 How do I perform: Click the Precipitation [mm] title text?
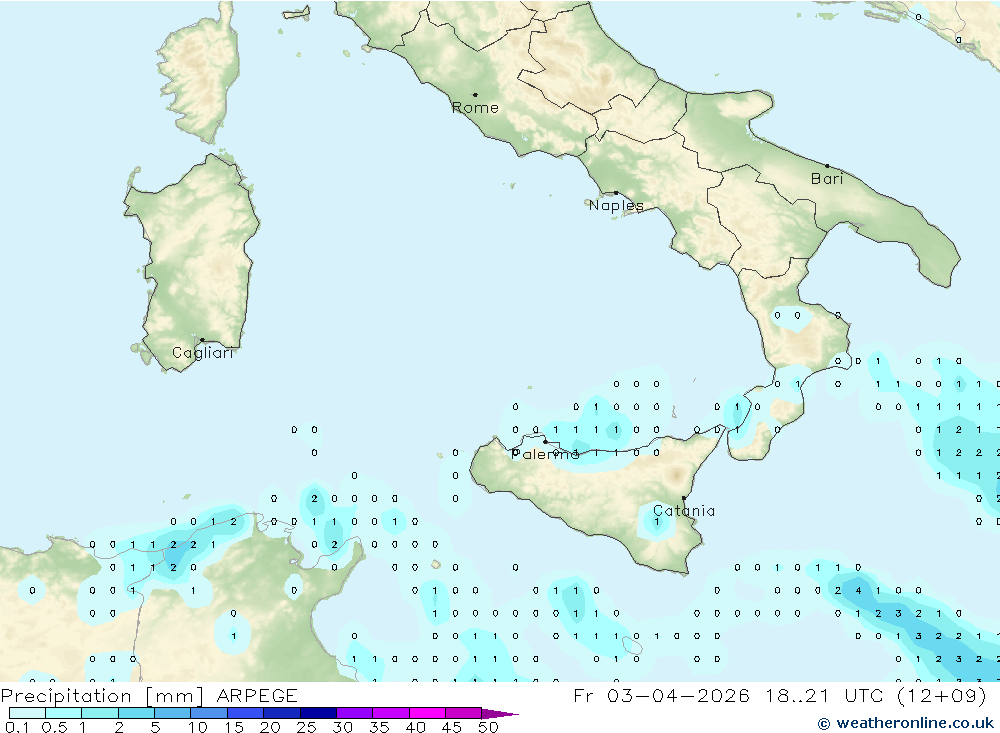102,696
